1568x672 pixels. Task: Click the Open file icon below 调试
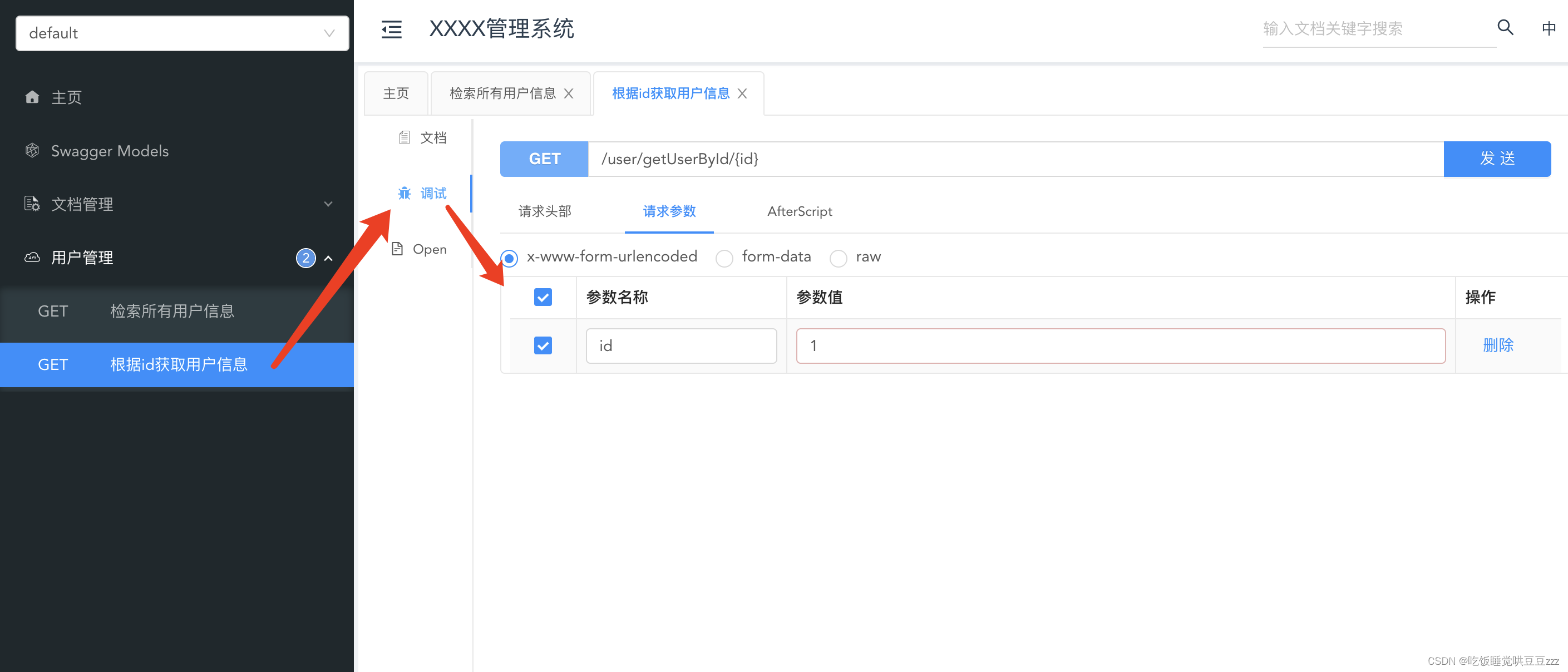397,248
